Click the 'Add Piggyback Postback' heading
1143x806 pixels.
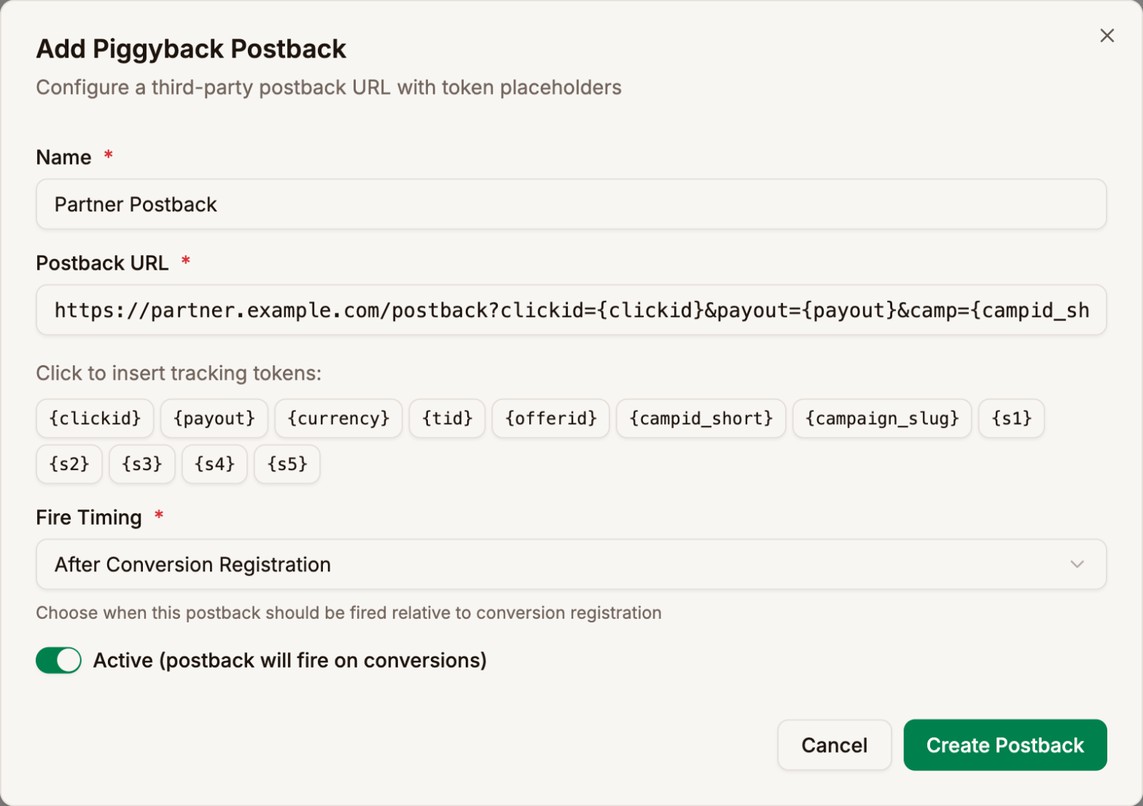pos(191,49)
